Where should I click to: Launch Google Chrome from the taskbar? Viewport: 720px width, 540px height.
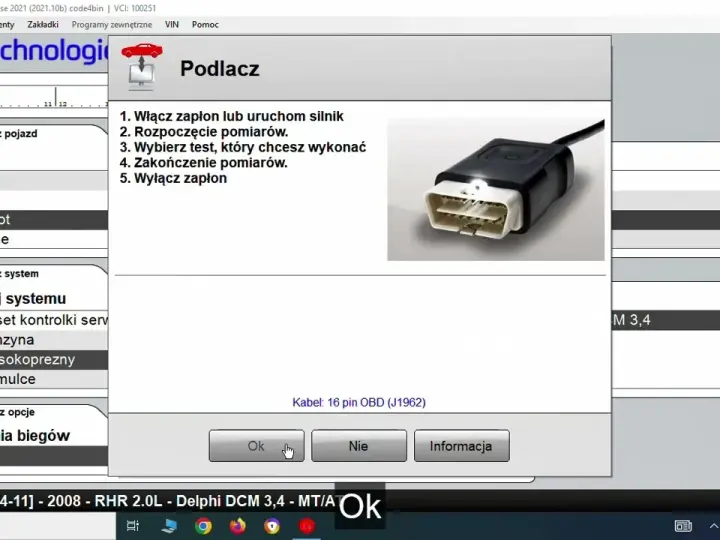203,526
